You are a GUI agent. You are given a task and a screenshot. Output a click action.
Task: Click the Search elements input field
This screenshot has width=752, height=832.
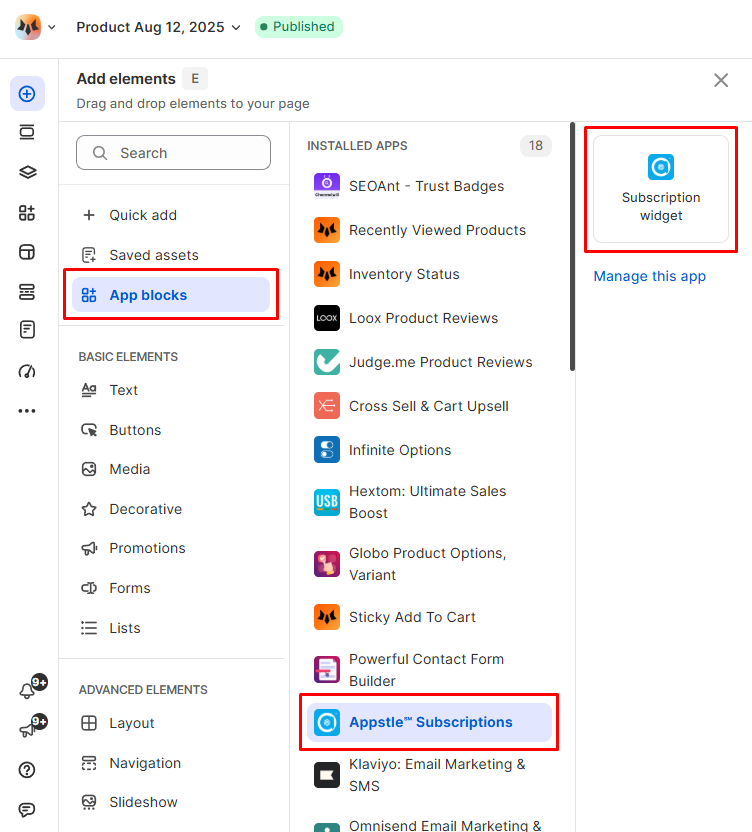(174, 153)
